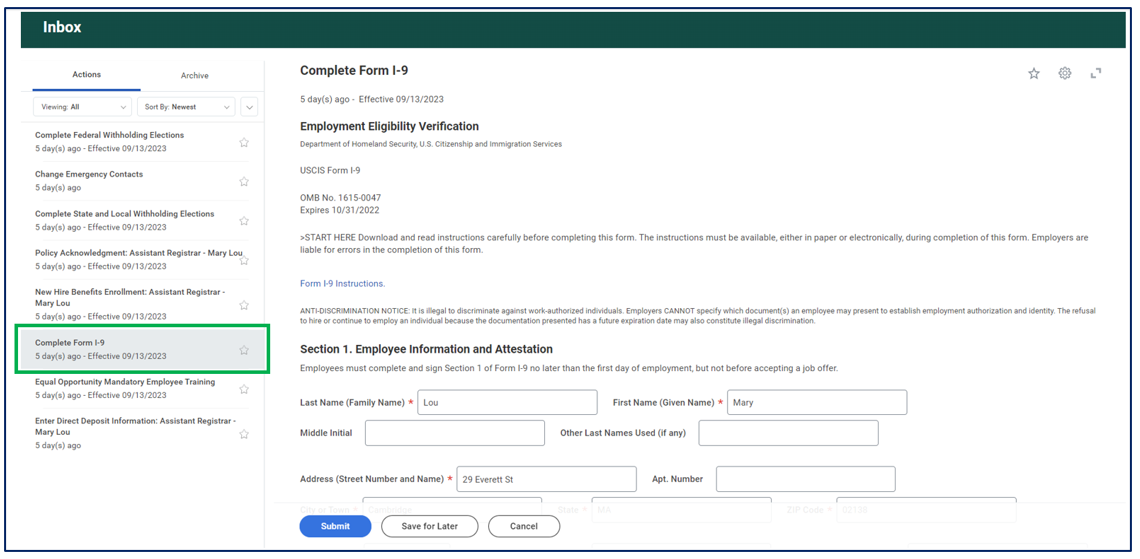Switch to the Archive tab
The height and width of the screenshot is (559, 1140).
pos(194,76)
